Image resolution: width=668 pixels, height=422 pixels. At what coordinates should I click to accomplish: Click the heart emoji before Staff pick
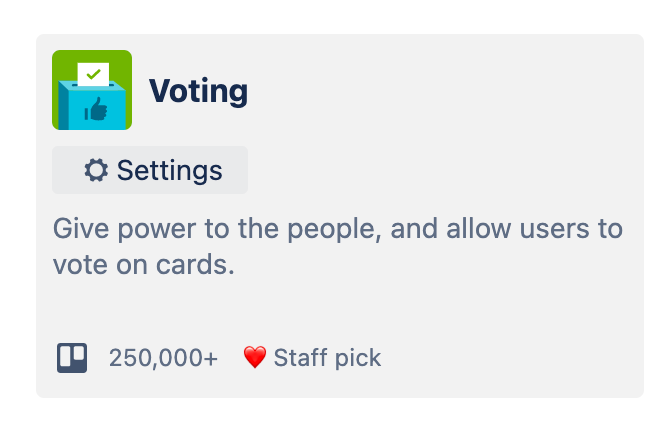coord(255,357)
